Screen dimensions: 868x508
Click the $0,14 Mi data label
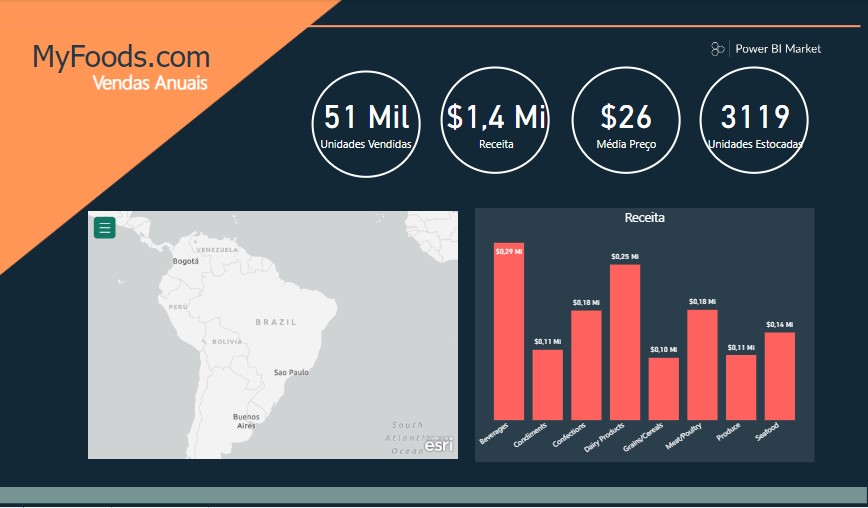coord(780,324)
